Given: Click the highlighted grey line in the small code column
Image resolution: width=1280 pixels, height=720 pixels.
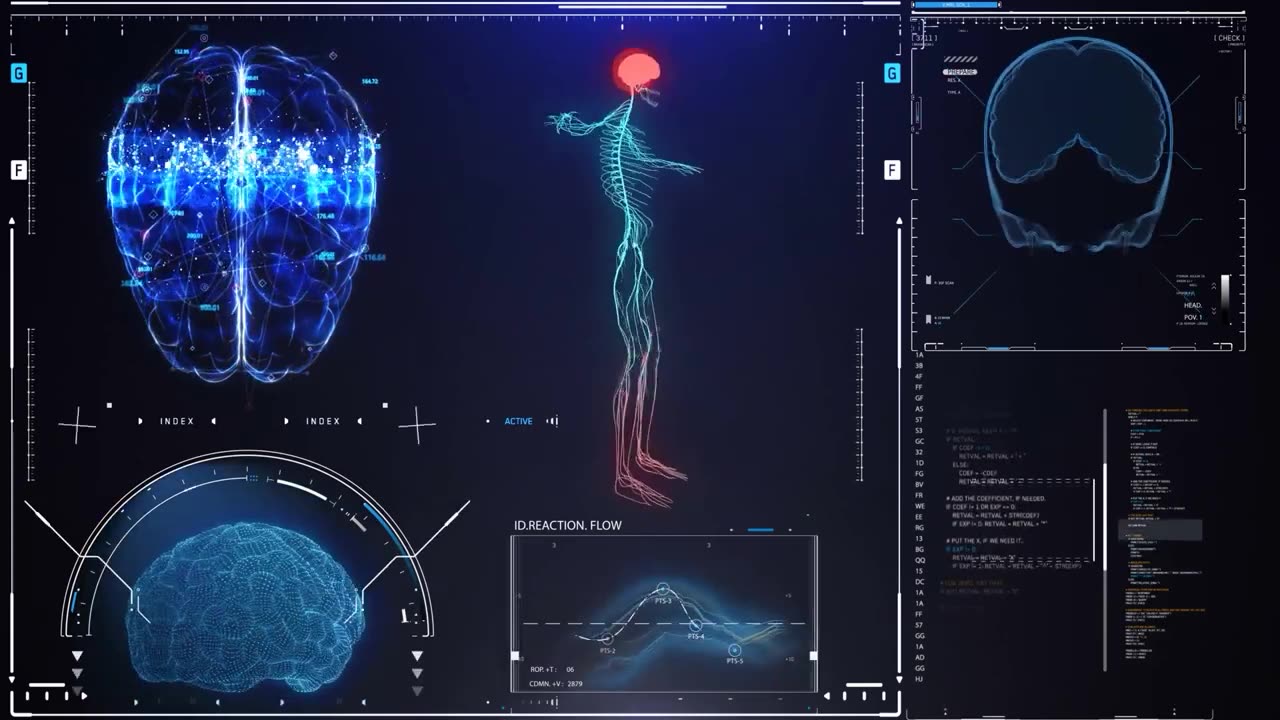Looking at the screenshot, I should pos(1160,530).
